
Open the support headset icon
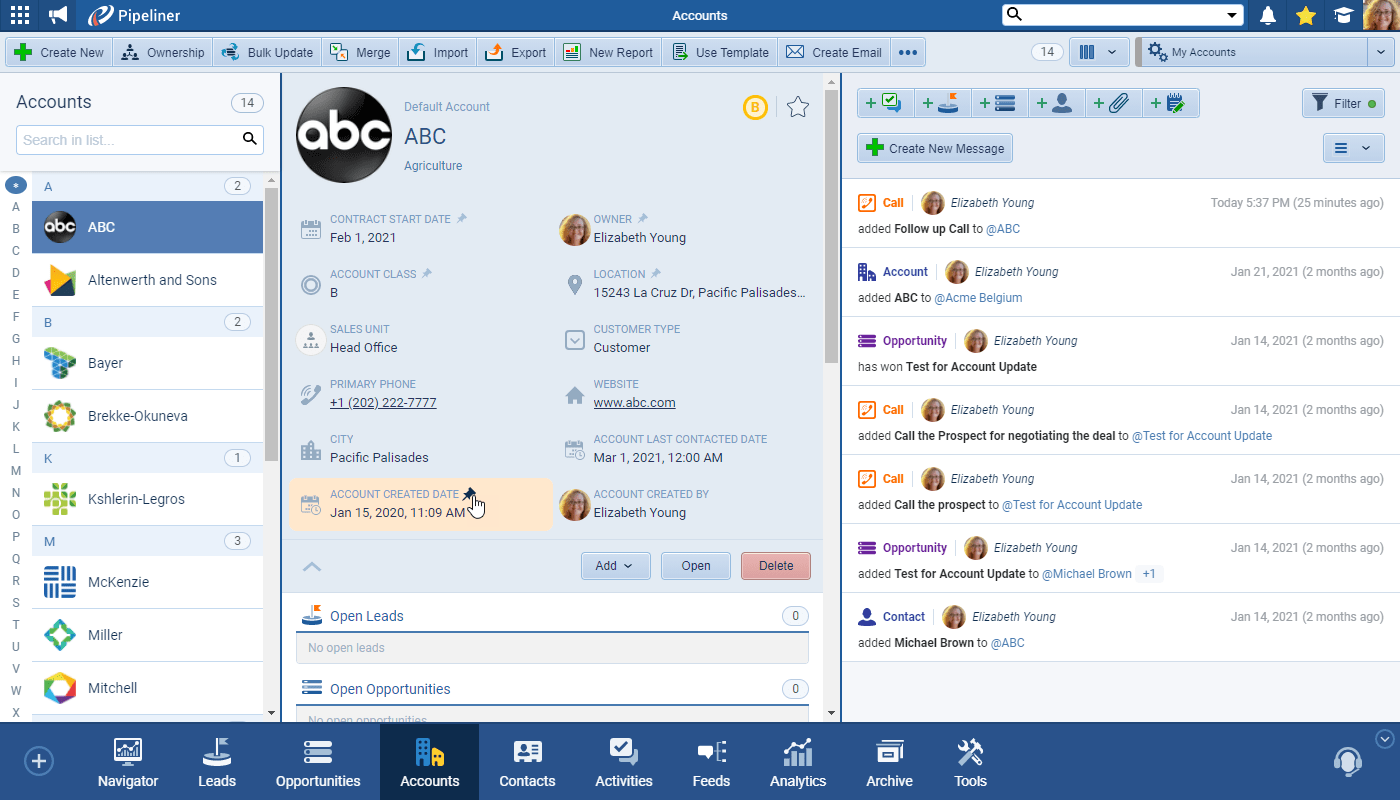1347,762
